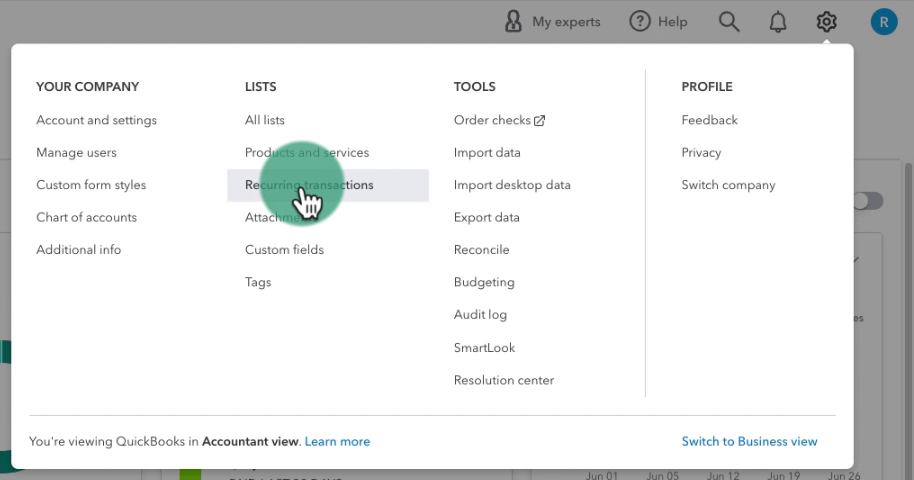Select Manage users
The image size is (914, 480).
[76, 153]
